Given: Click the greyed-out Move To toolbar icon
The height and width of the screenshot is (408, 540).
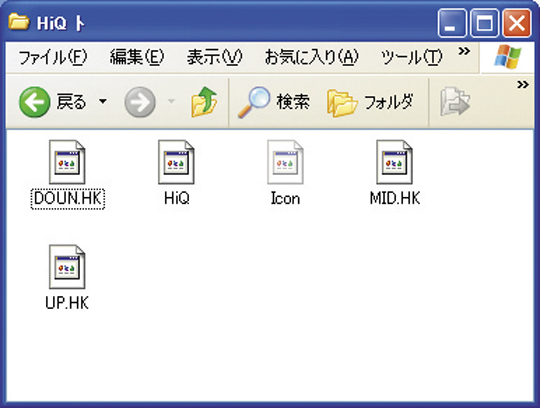Looking at the screenshot, I should coord(455,102).
